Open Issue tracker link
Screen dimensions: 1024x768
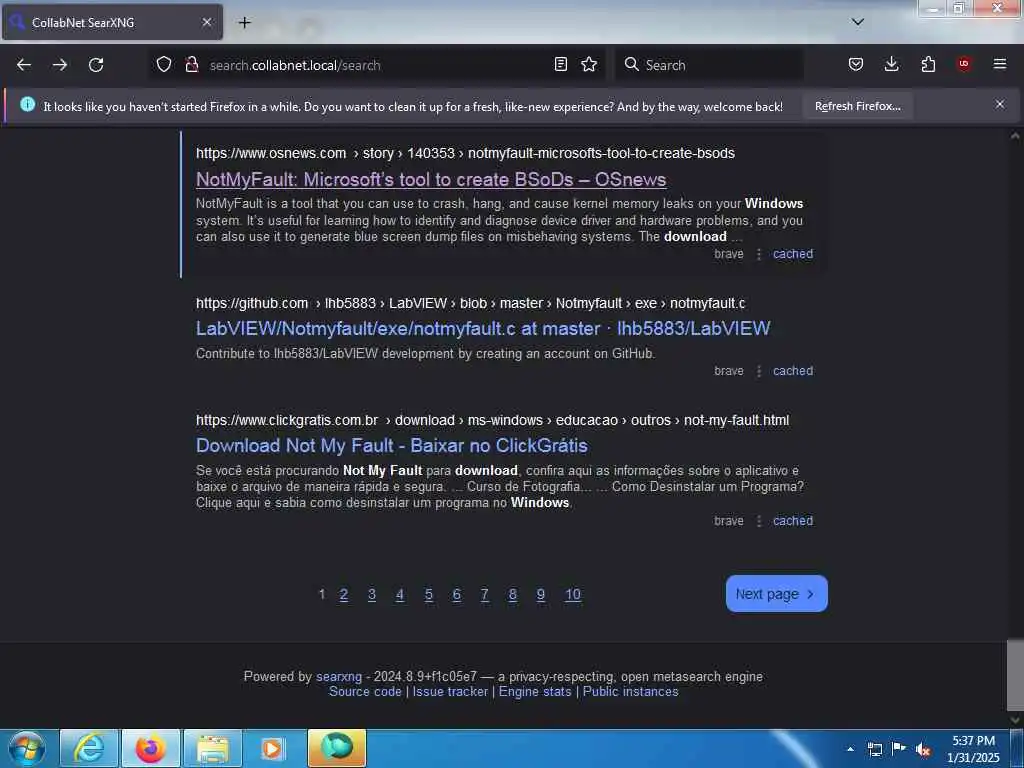pos(450,692)
